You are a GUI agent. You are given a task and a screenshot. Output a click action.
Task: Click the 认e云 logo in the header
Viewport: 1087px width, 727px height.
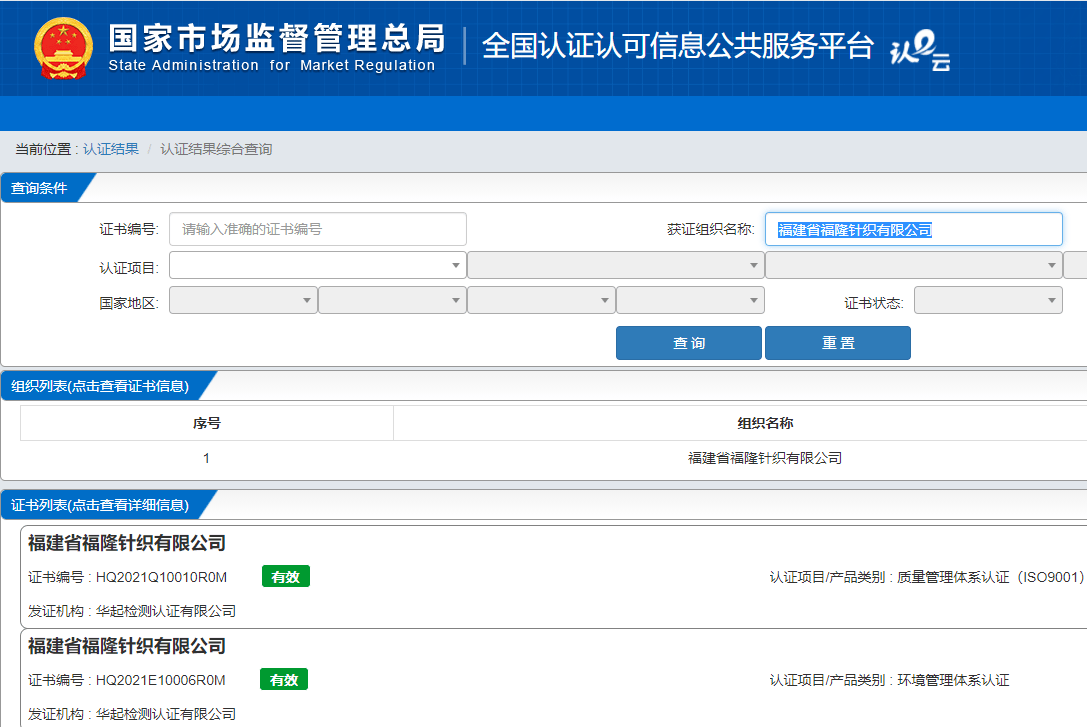pos(920,51)
